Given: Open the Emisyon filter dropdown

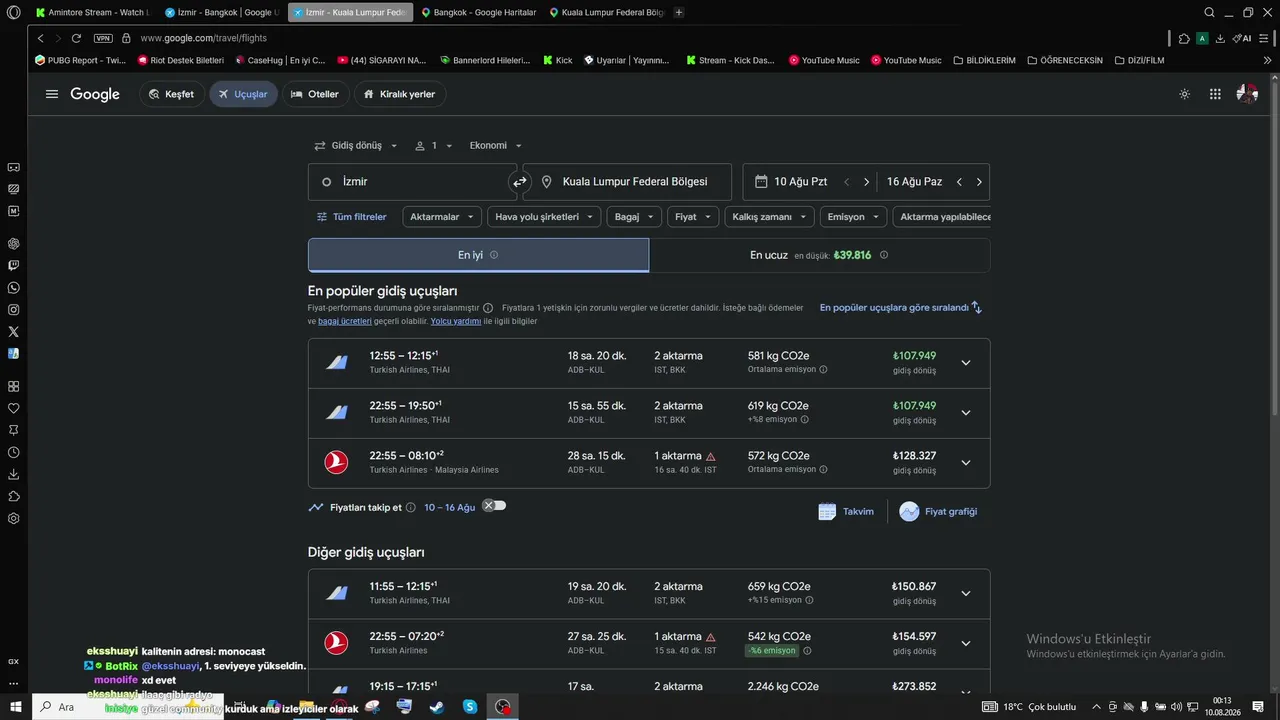Looking at the screenshot, I should tap(853, 217).
